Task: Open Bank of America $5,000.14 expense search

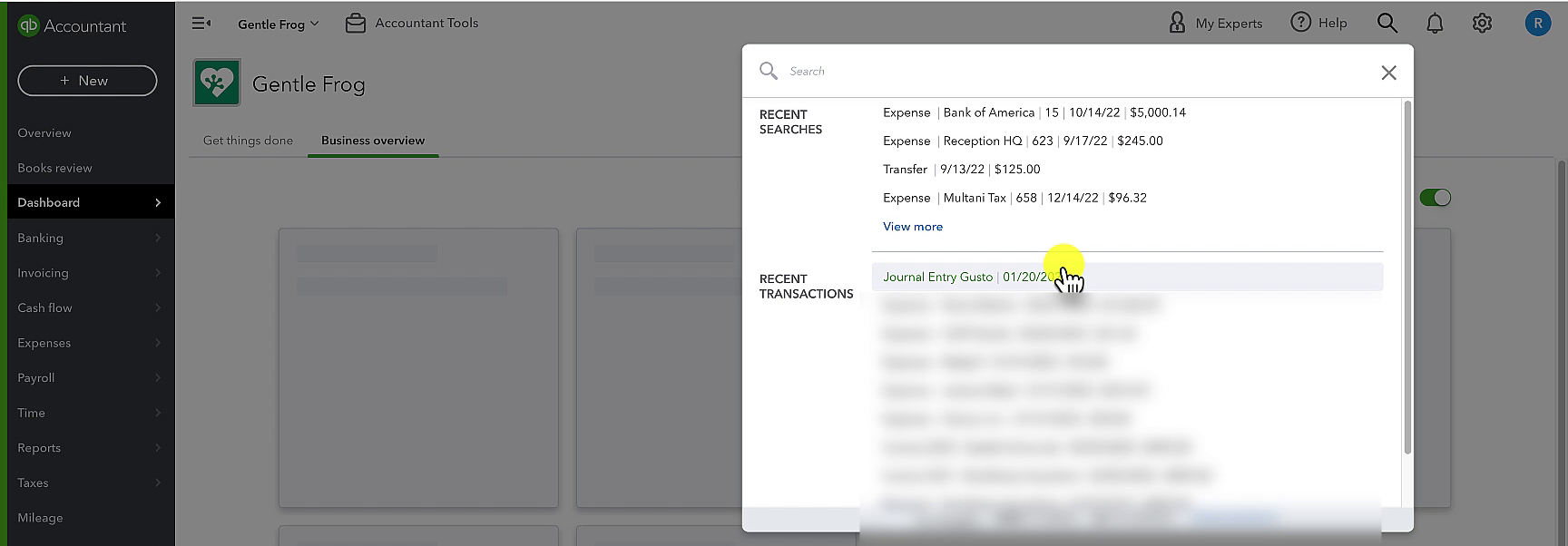Action: click(1034, 112)
